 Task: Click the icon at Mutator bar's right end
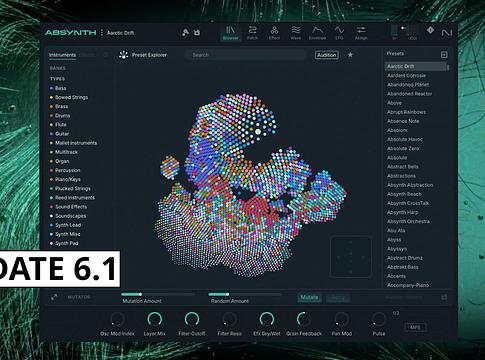[444, 297]
